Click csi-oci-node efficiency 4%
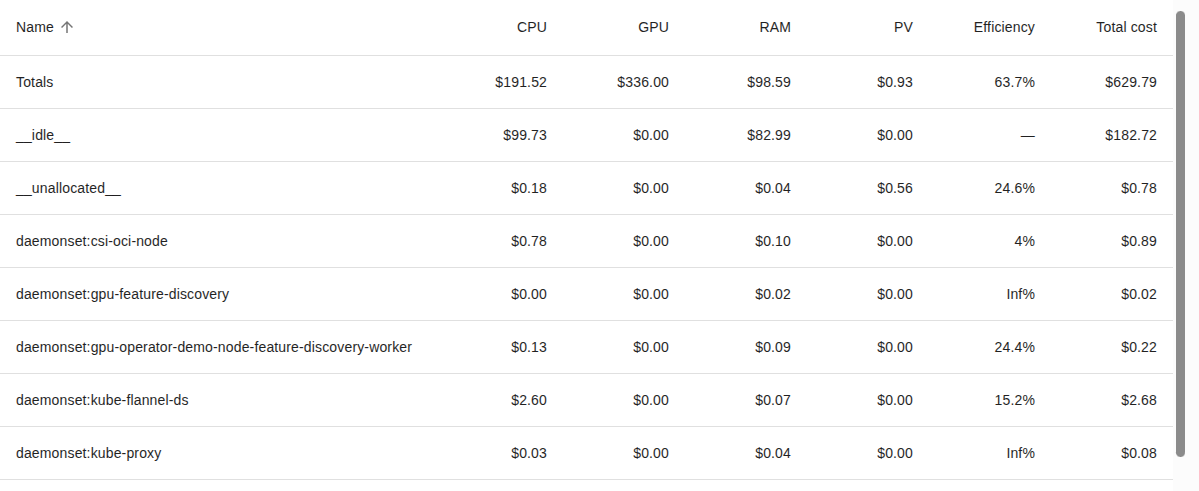 pyautogui.click(x=1025, y=241)
